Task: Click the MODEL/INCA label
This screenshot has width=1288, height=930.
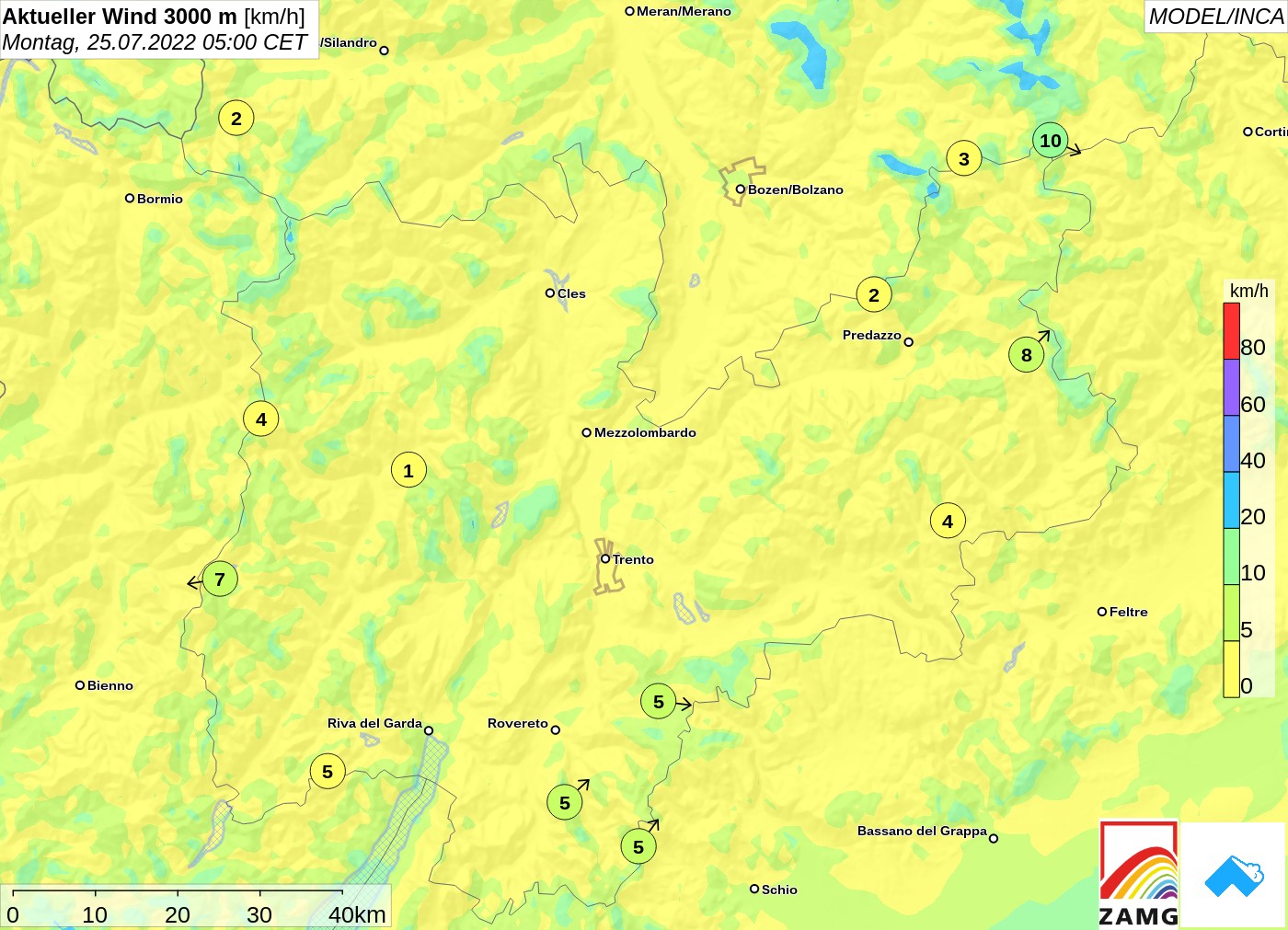Action: point(1216,17)
